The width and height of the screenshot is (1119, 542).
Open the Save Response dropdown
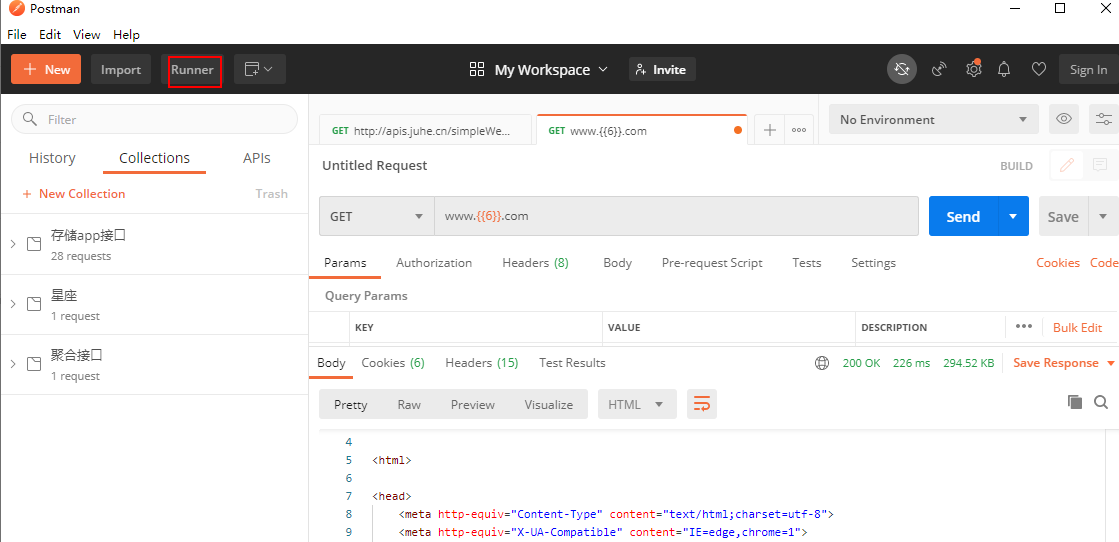(1064, 363)
